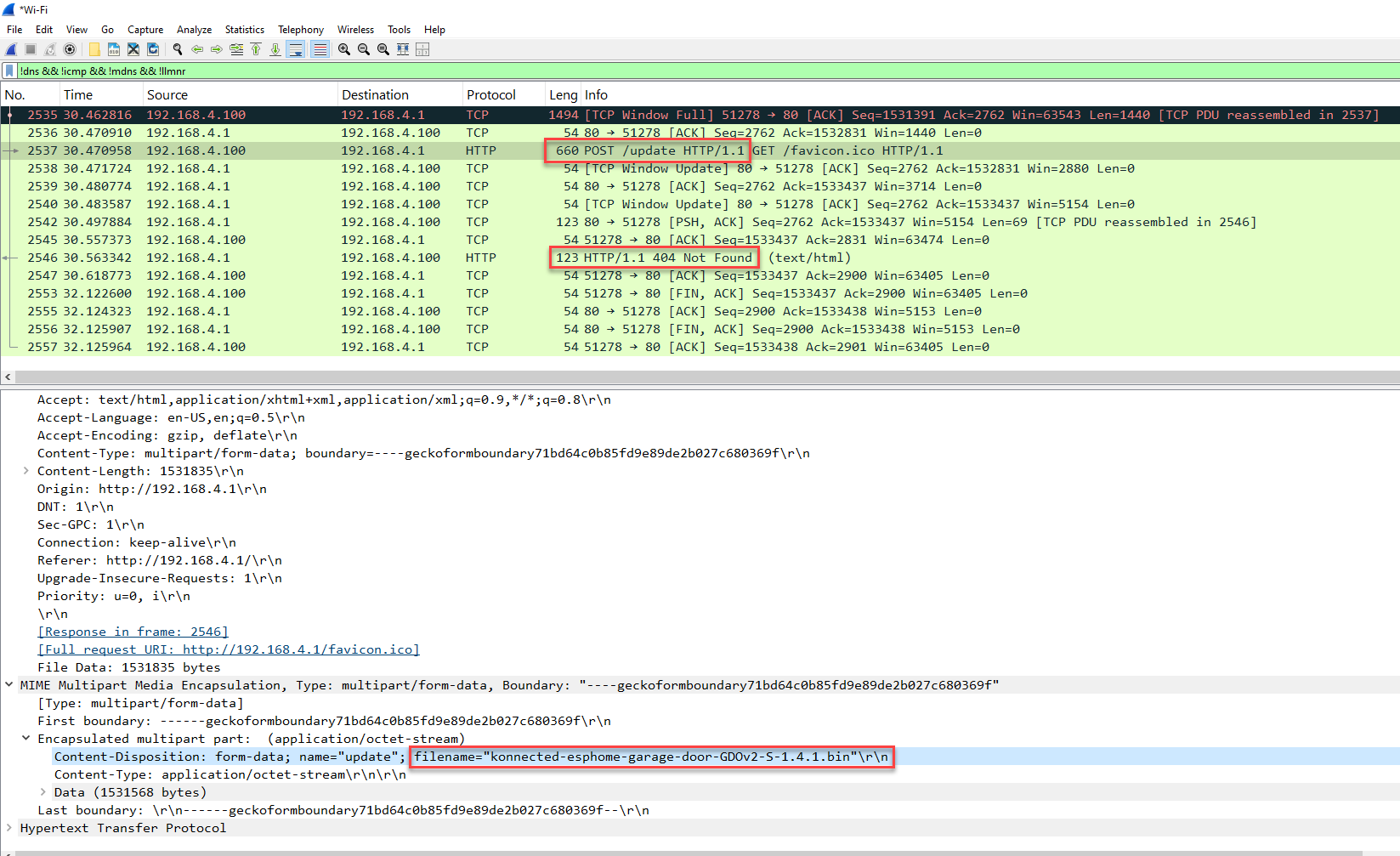Click the Close capture file icon
This screenshot has height=856, width=1400.
pyautogui.click(x=133, y=49)
